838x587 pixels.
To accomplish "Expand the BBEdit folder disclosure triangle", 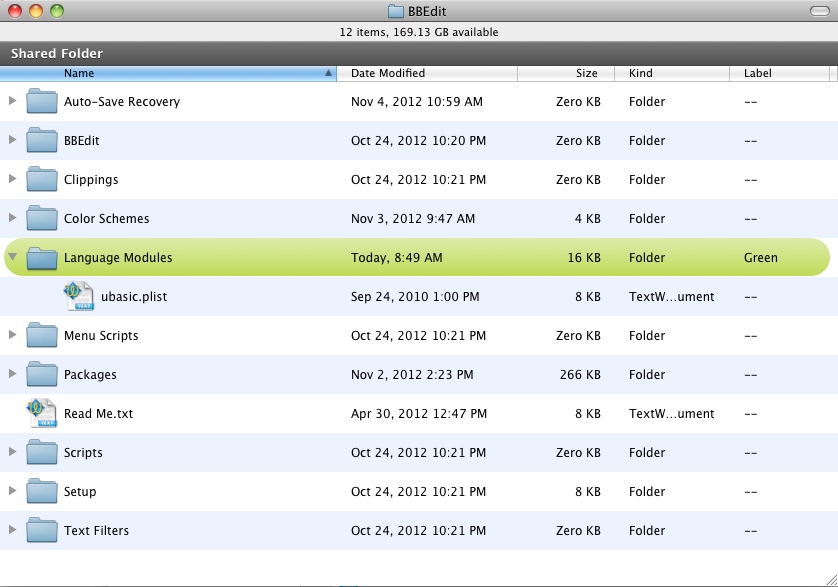I will click(x=12, y=140).
